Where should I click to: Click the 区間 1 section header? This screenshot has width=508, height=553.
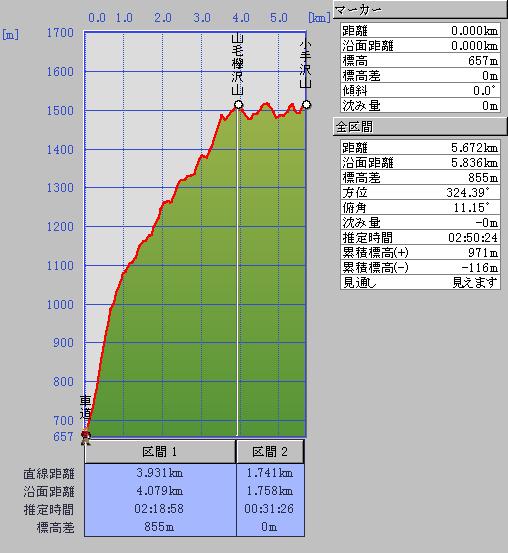[x=160, y=451]
